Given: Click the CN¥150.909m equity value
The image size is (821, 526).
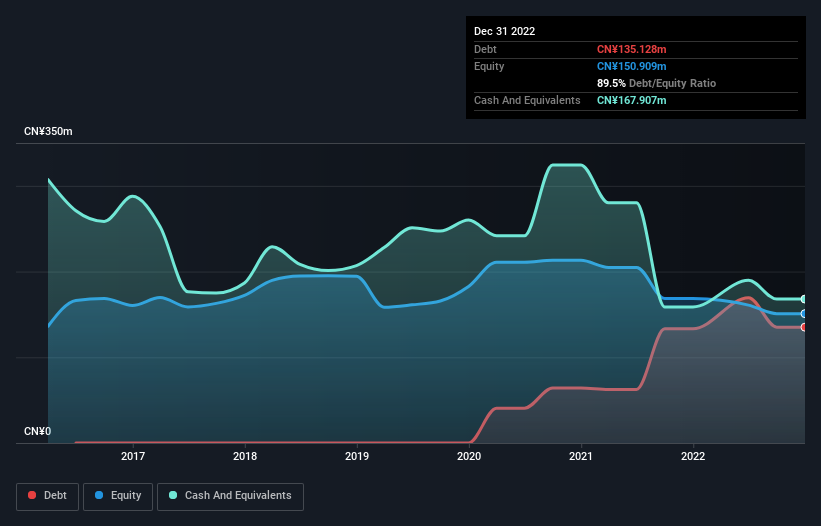Looking at the screenshot, I should tap(631, 66).
